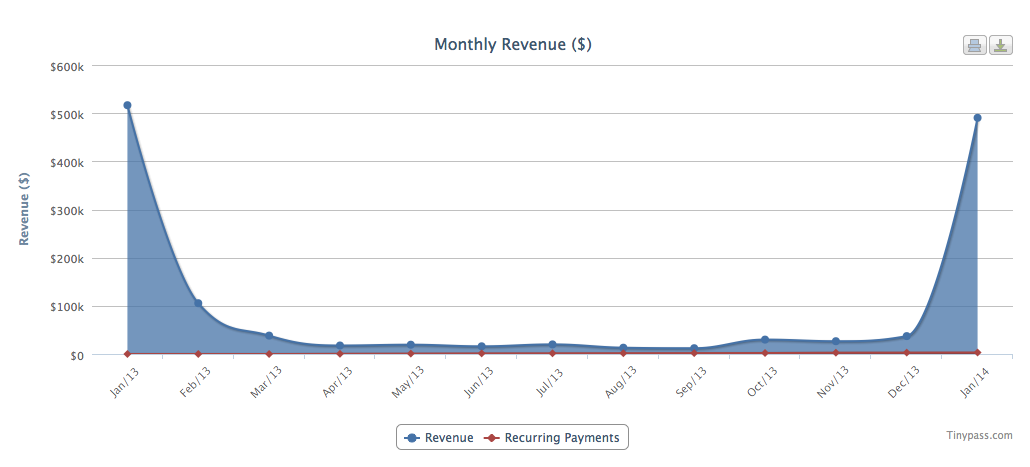
Task: Click the Jan/13 revenue data point
Action: tap(127, 105)
